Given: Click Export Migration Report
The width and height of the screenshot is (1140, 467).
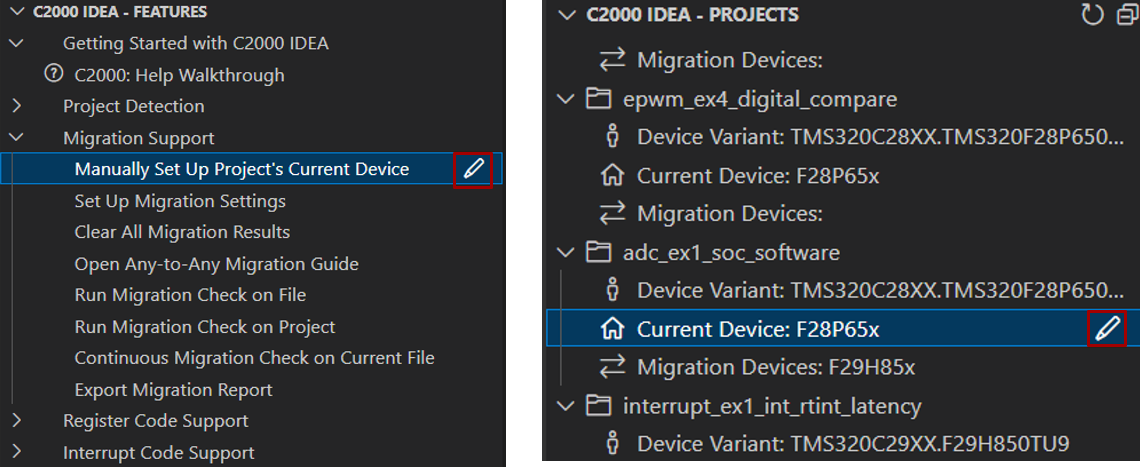Looking at the screenshot, I should pyautogui.click(x=173, y=390).
